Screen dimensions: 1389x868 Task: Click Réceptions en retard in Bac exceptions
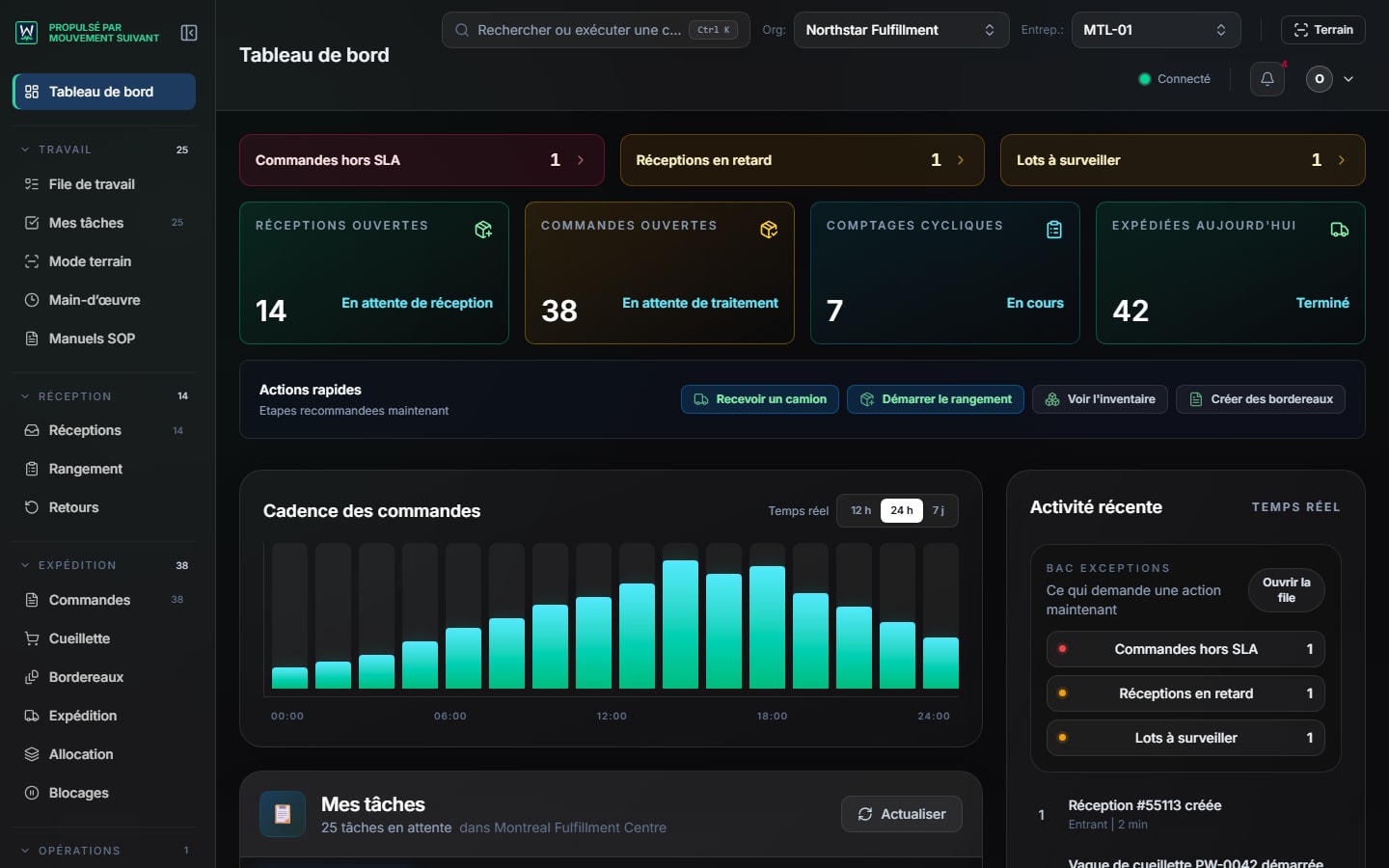[x=1185, y=693]
